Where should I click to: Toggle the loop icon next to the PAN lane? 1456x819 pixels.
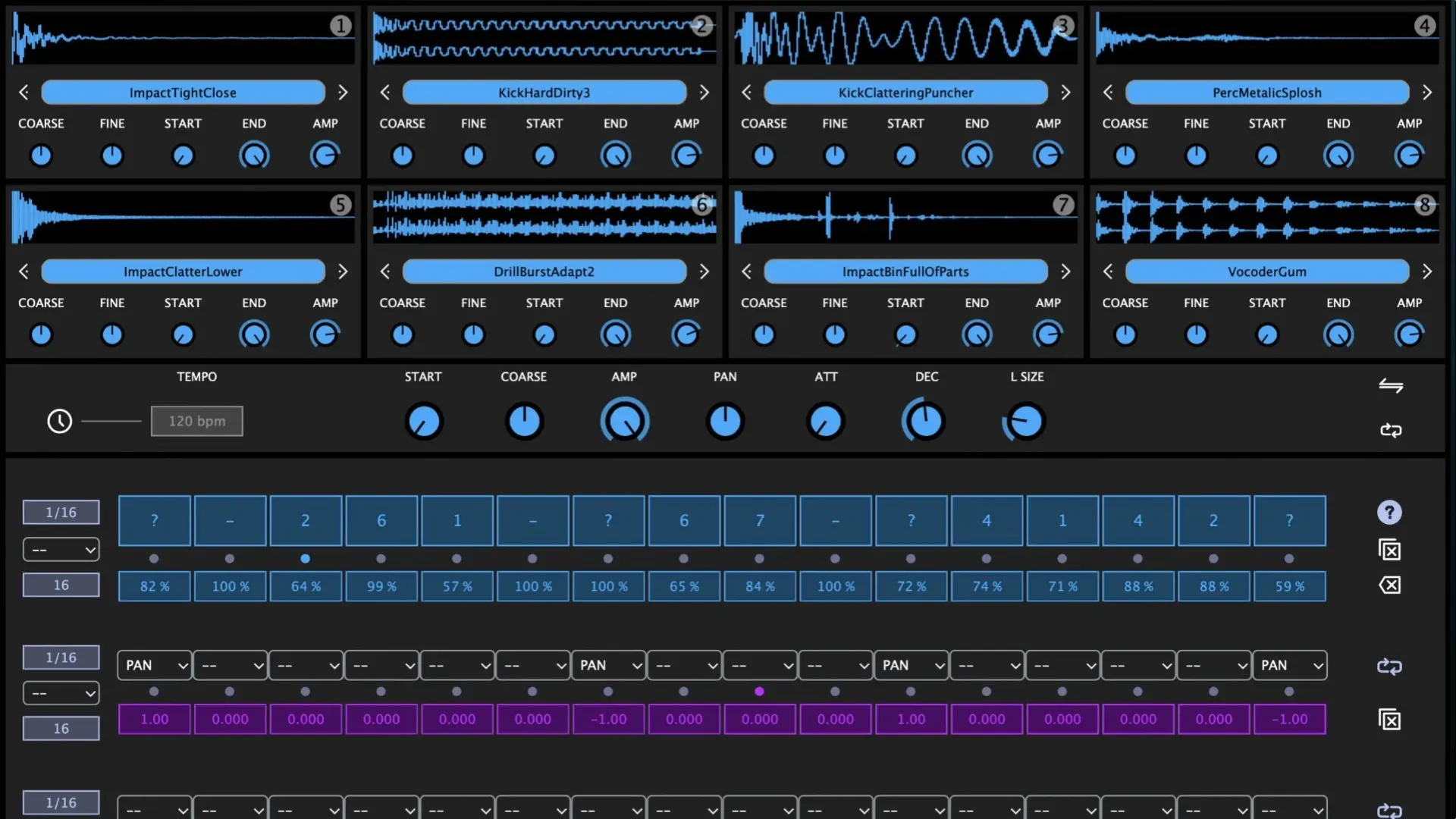pos(1390,667)
